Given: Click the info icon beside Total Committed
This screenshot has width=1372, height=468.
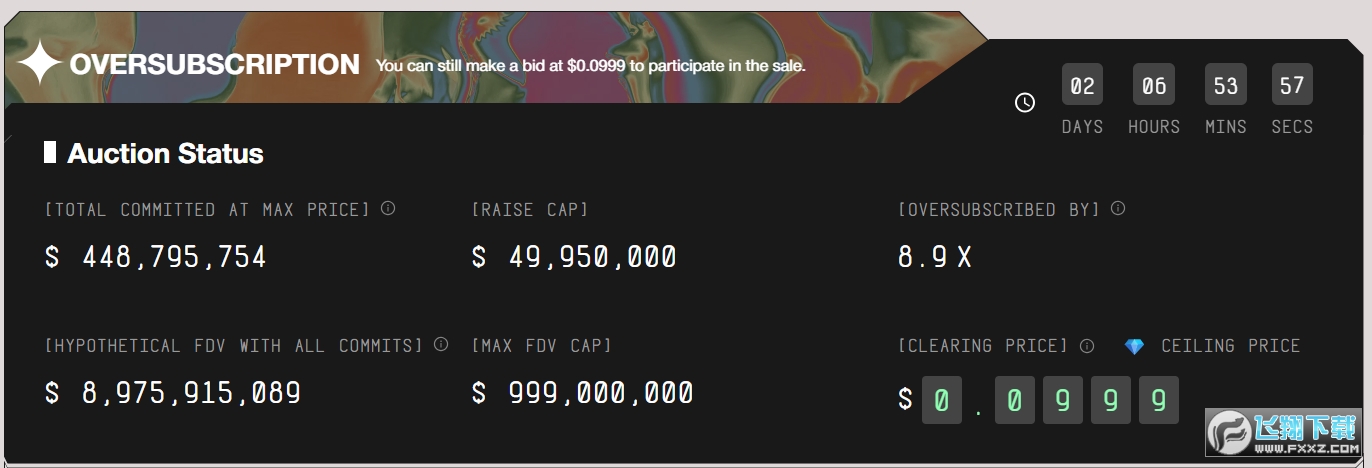Looking at the screenshot, I should (x=388, y=209).
